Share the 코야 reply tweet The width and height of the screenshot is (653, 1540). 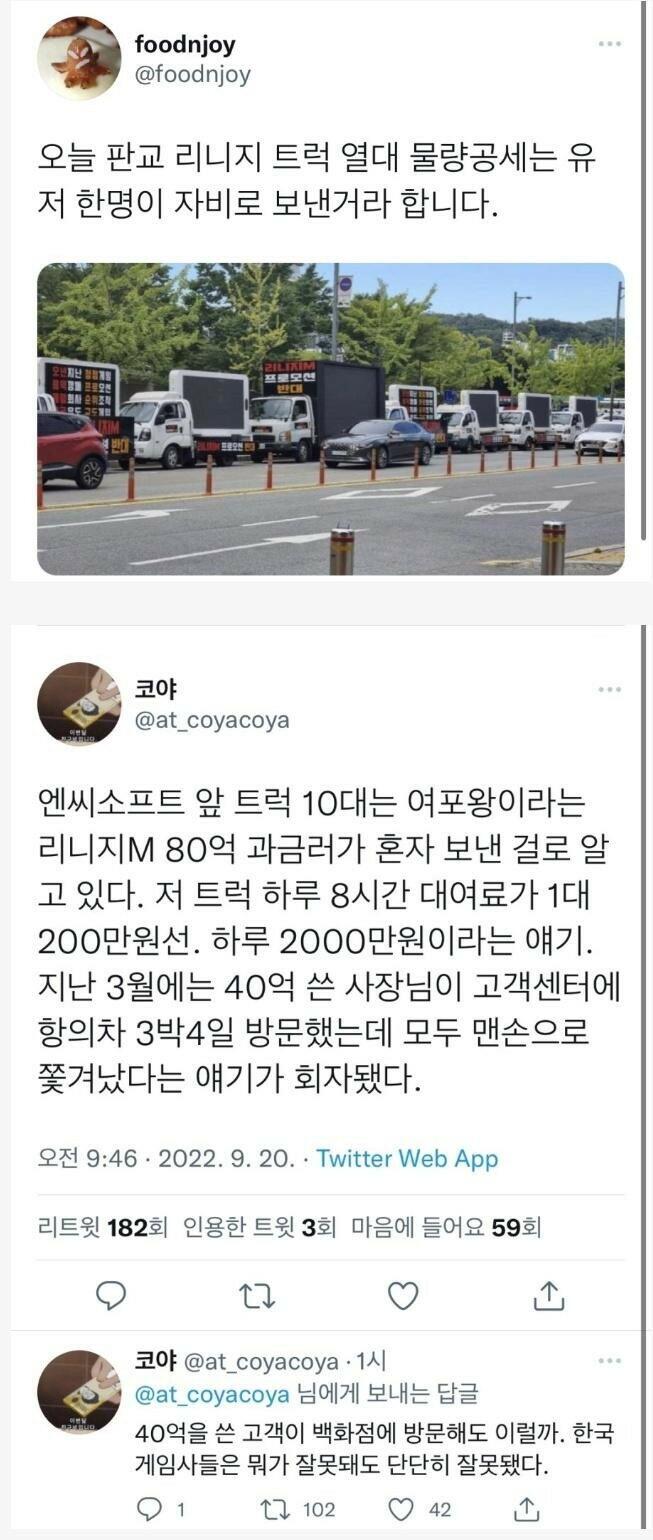(x=527, y=1508)
